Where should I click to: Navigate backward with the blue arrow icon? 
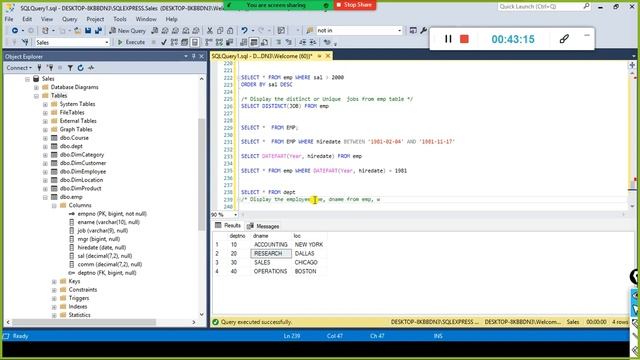15,31
